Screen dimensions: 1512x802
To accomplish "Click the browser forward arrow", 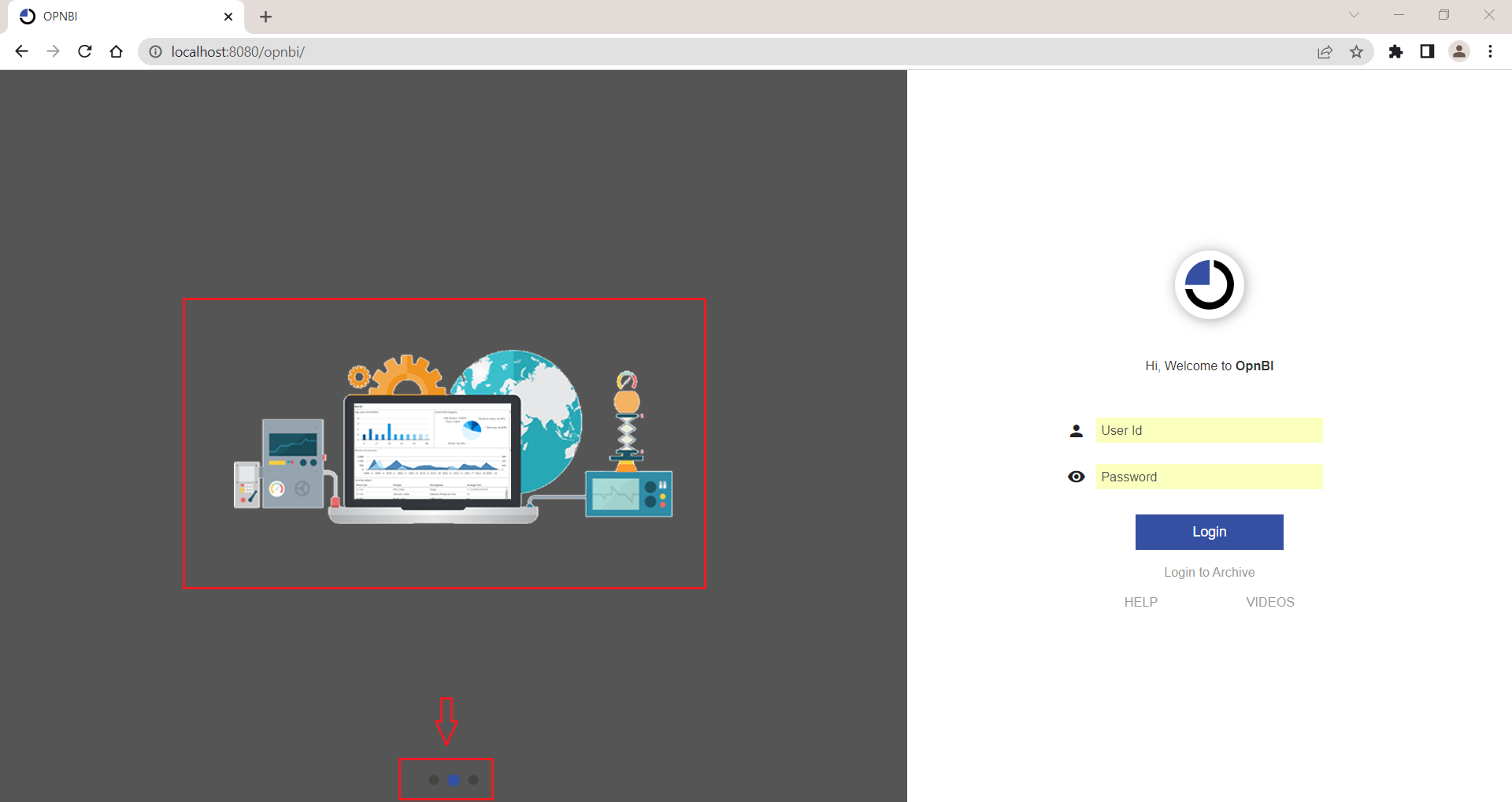I will click(x=53, y=51).
